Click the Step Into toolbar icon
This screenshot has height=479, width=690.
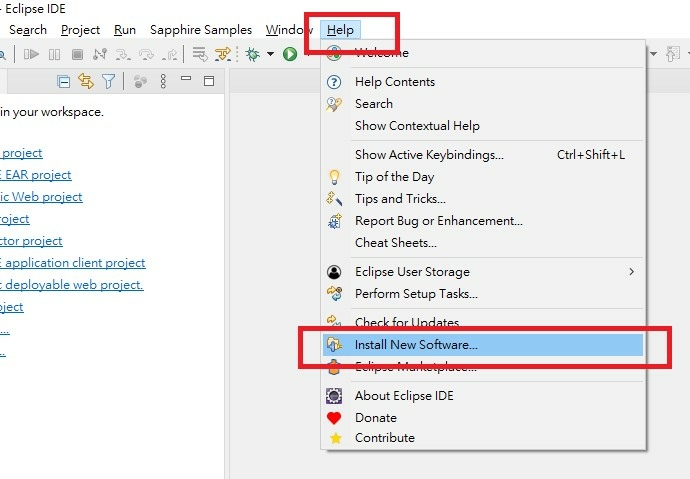point(123,55)
